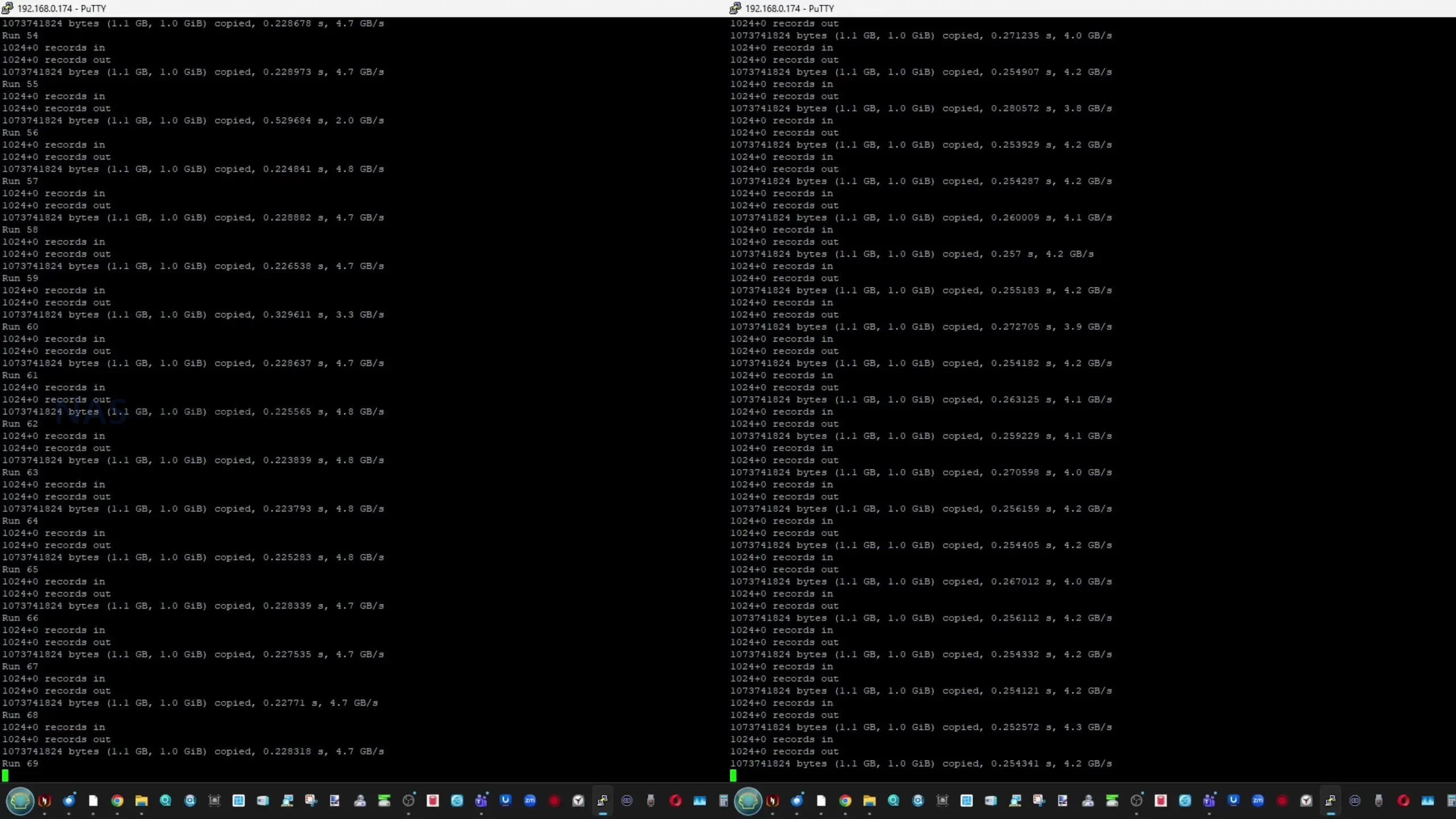Screen dimensions: 1456x819
Task: Open File Explorer on the left taskbar
Action: coord(142,801)
